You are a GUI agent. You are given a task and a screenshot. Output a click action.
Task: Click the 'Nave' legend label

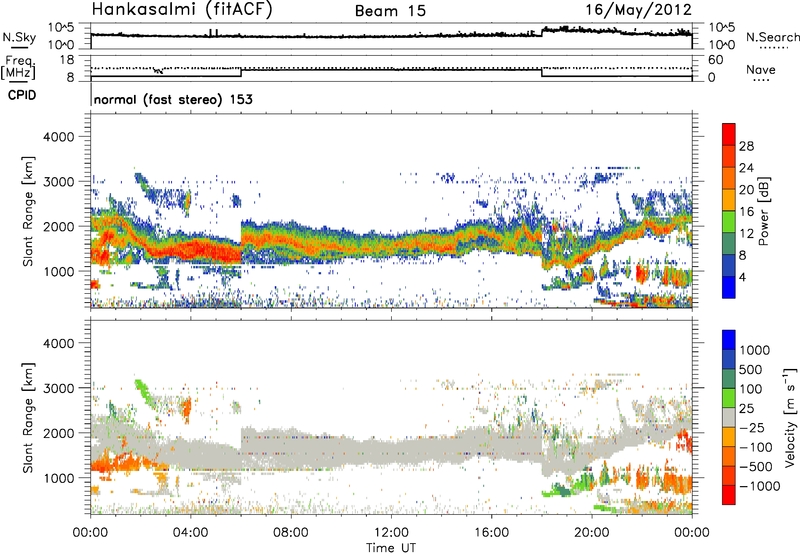[761, 70]
